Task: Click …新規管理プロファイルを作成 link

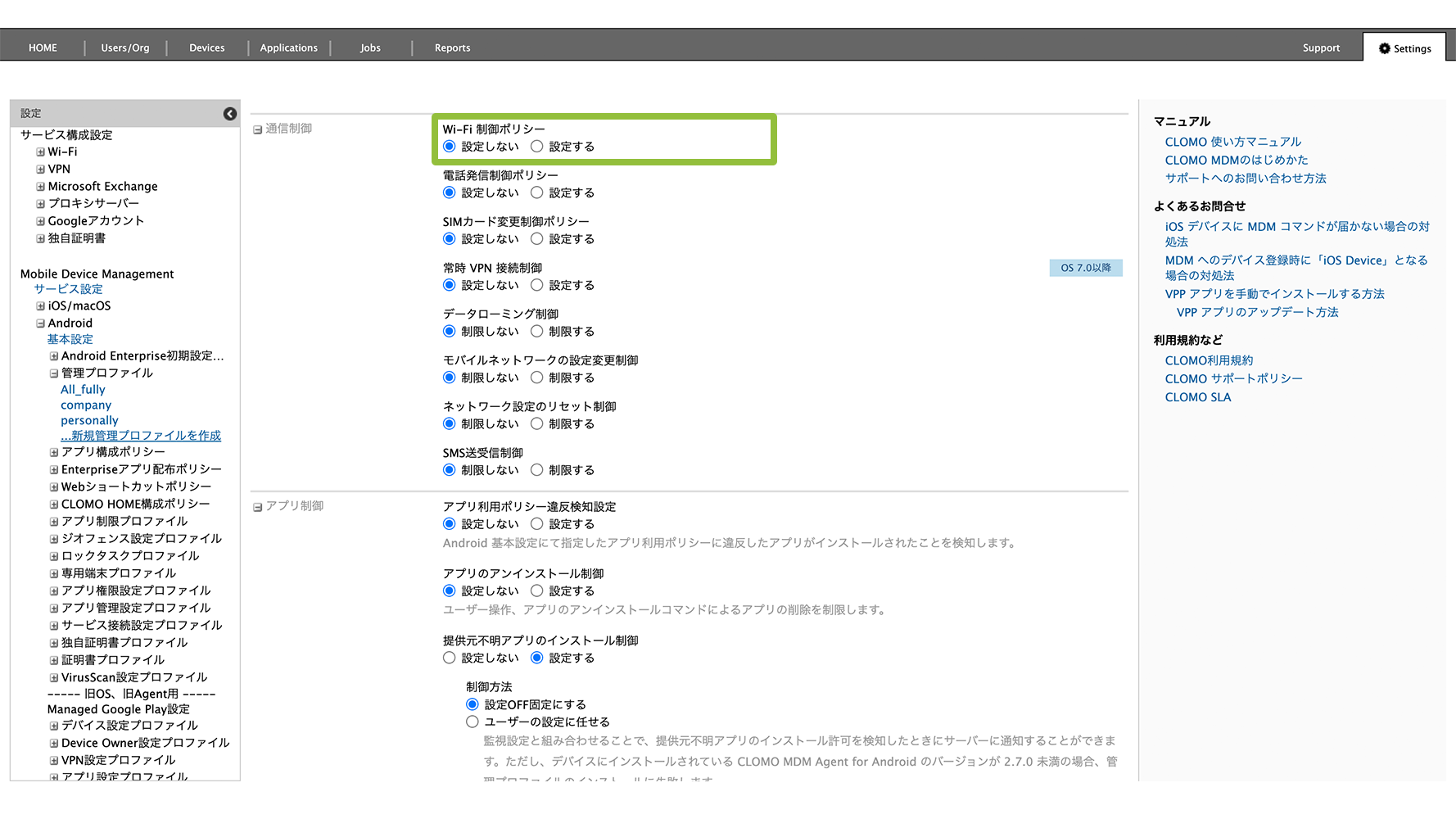Action: tap(141, 436)
